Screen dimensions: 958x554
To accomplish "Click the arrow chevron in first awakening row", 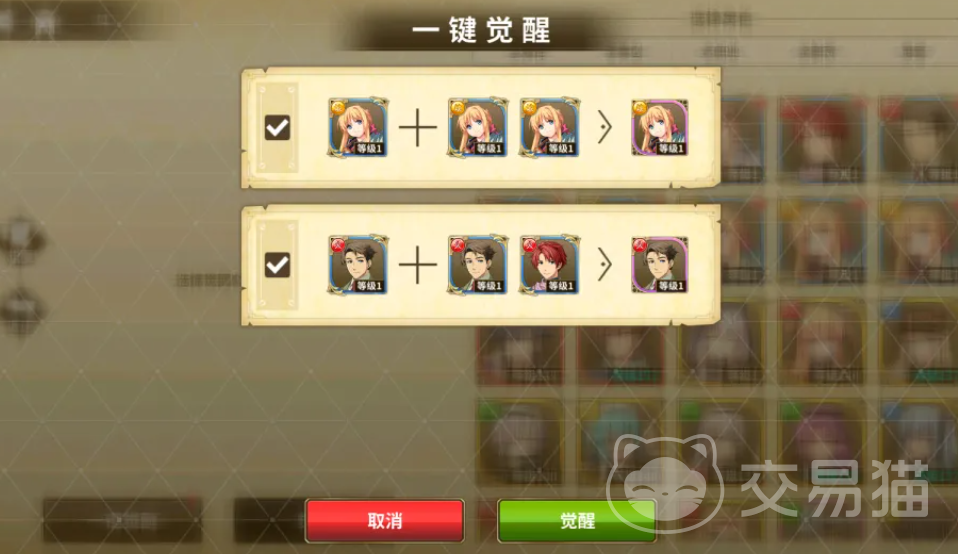I will click(605, 128).
